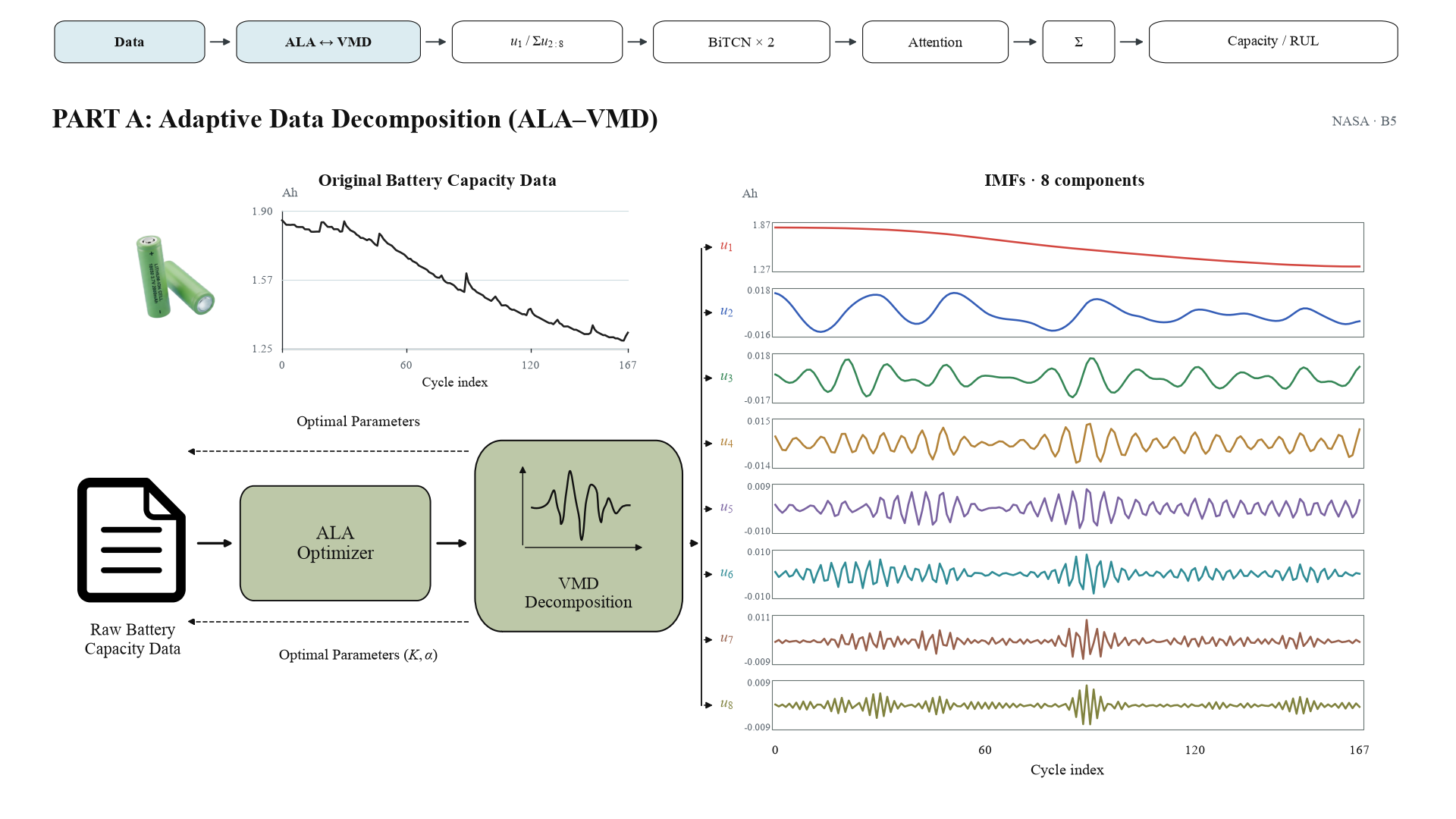The image size is (1456, 819).
Task: Click upper 'Optimal Parameters' label
Action: [358, 422]
